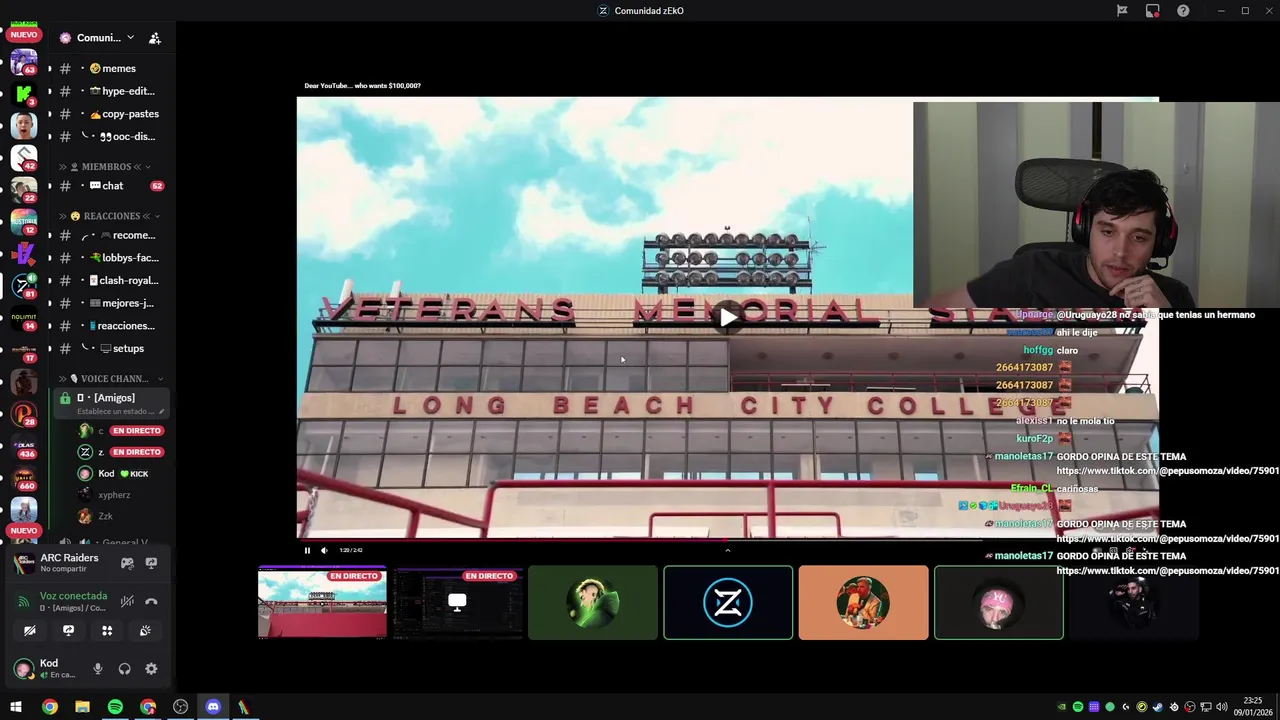Open the lobbys-fac channel
Image resolution: width=1280 pixels, height=720 pixels.
click(111, 258)
